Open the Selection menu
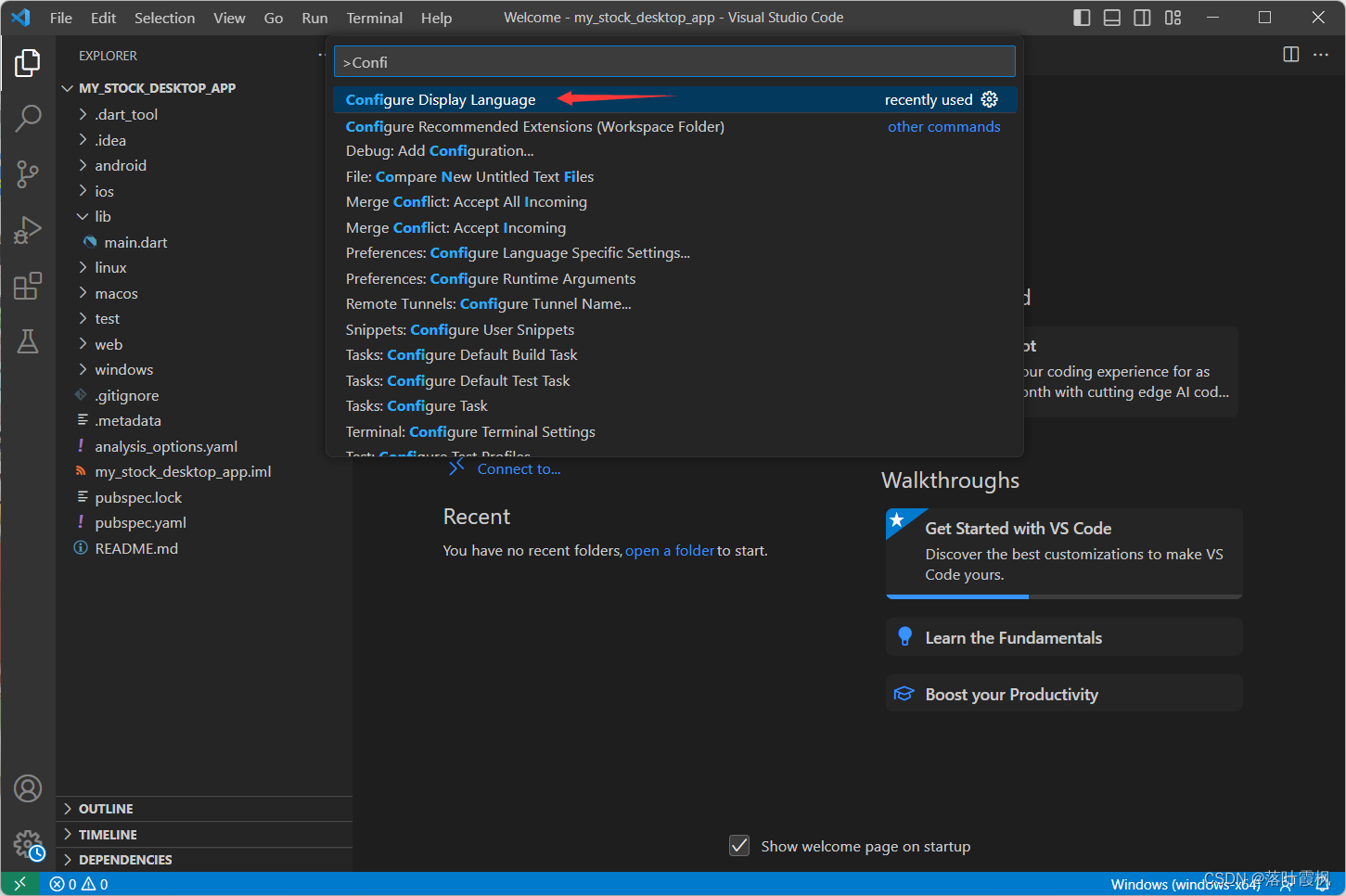 [x=164, y=18]
